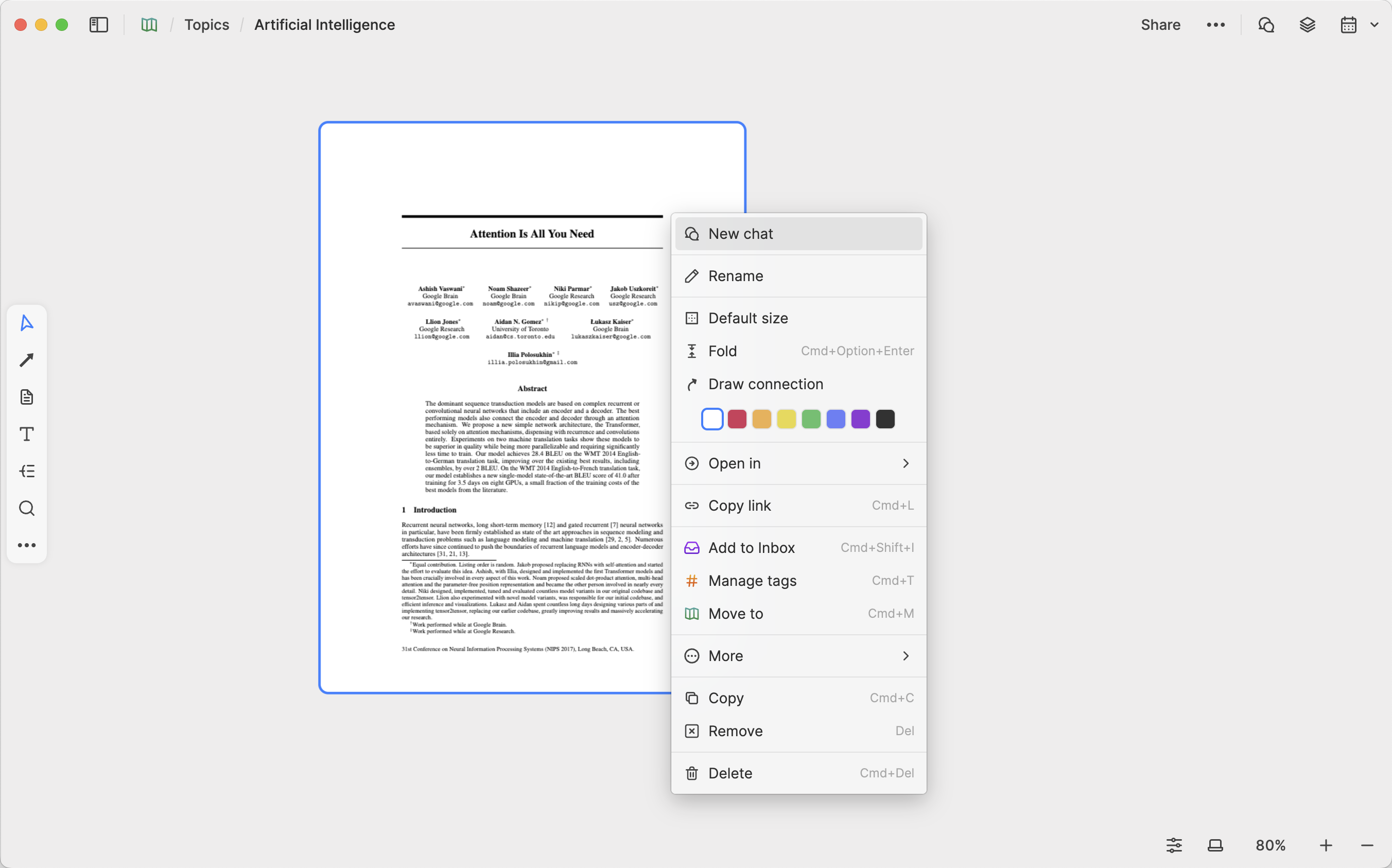Image resolution: width=1392 pixels, height=868 pixels.
Task: Open the layers icon near the top right
Action: click(x=1307, y=25)
